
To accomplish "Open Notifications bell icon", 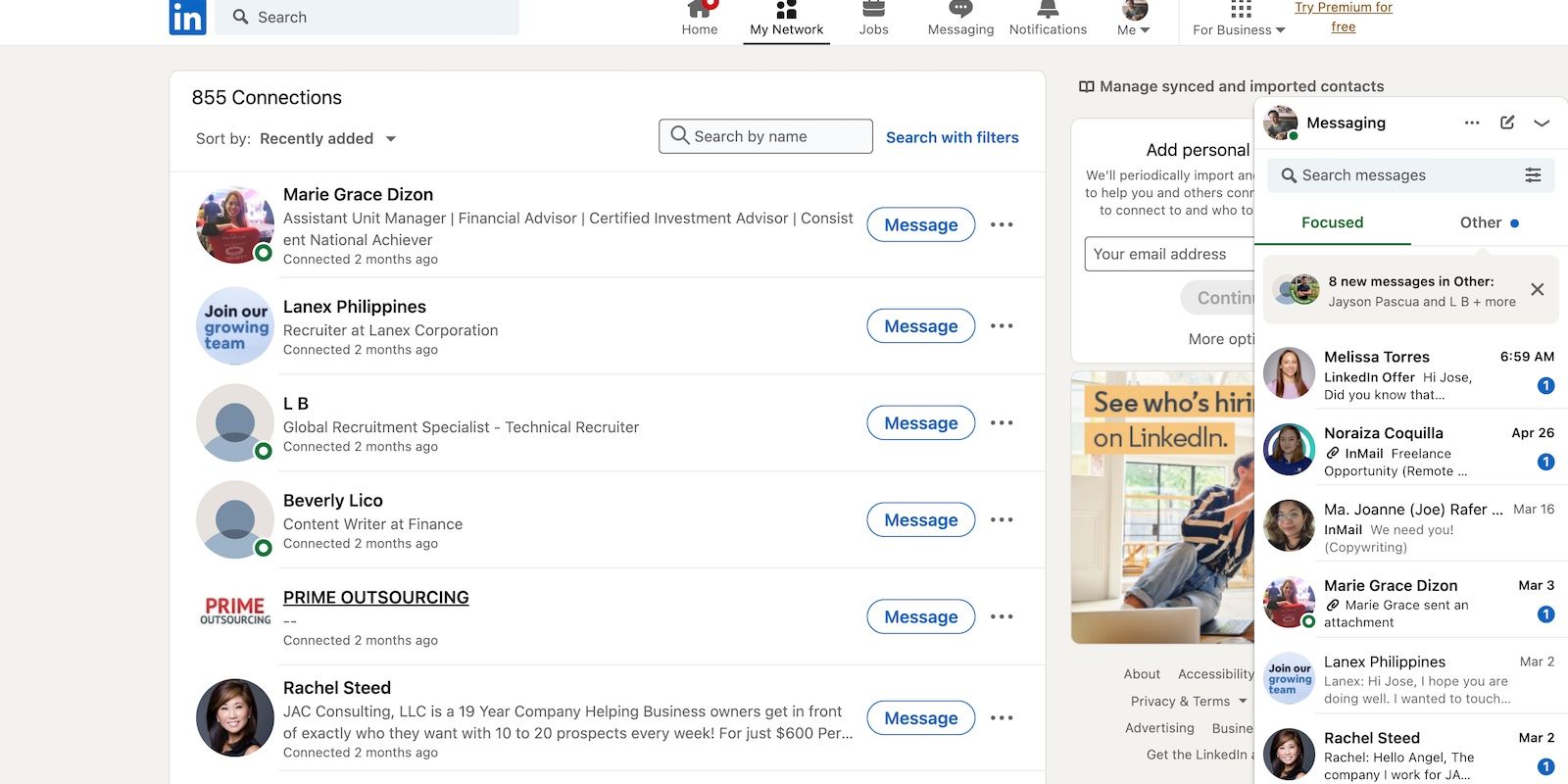I will [1048, 9].
